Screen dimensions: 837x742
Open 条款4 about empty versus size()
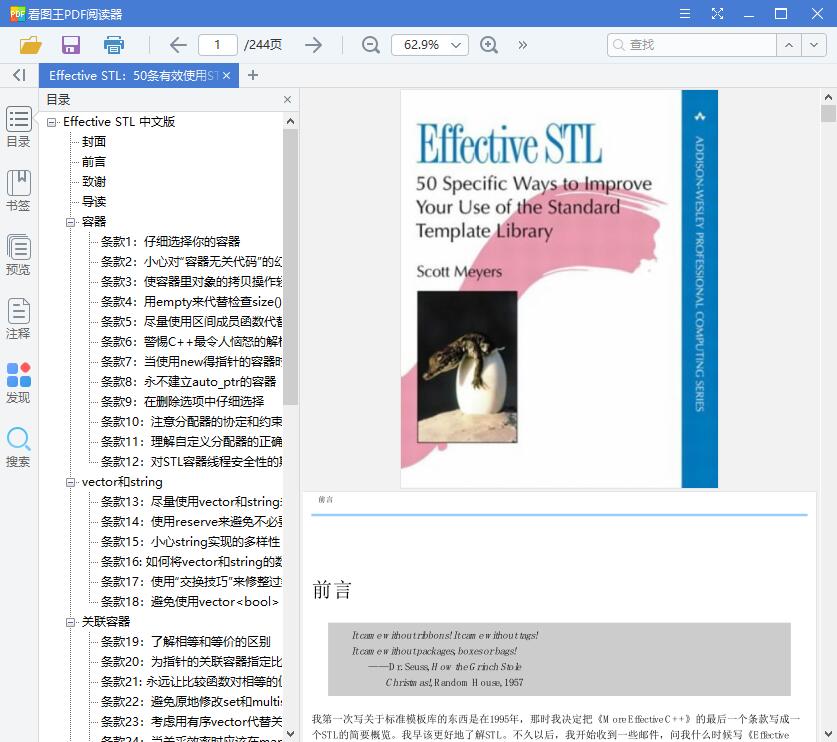191,302
